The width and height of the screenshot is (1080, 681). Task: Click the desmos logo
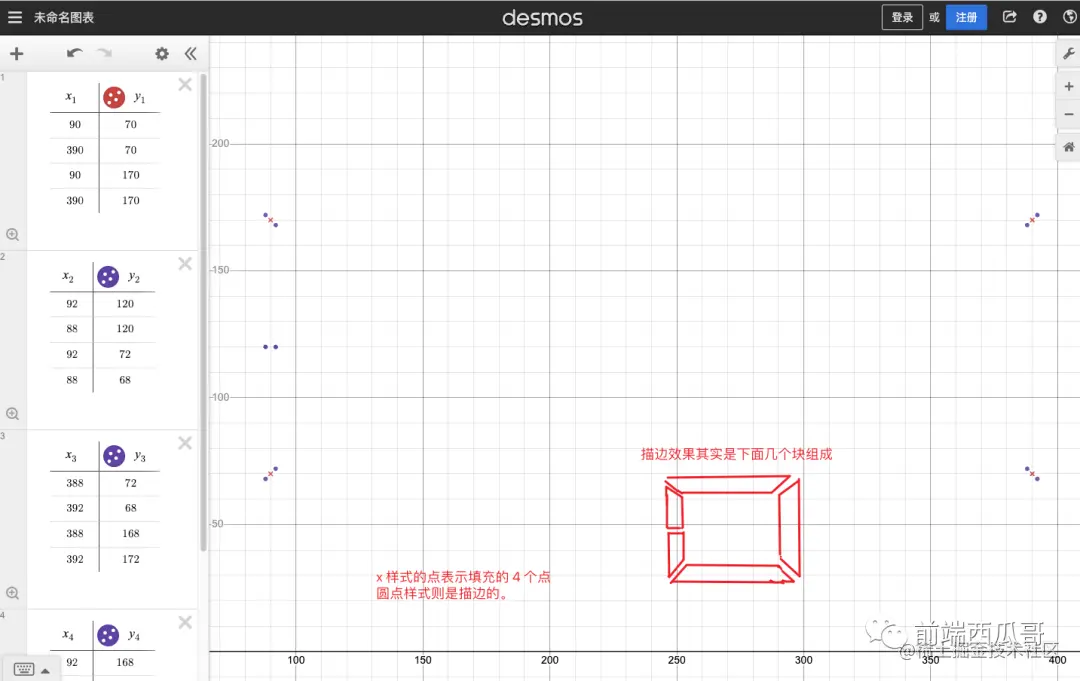pos(542,18)
